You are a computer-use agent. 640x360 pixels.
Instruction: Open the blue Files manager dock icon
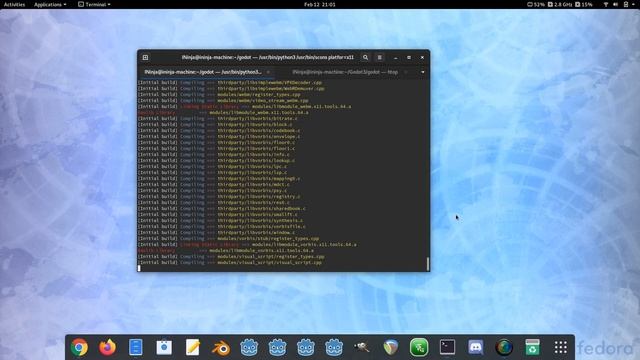pos(136,347)
